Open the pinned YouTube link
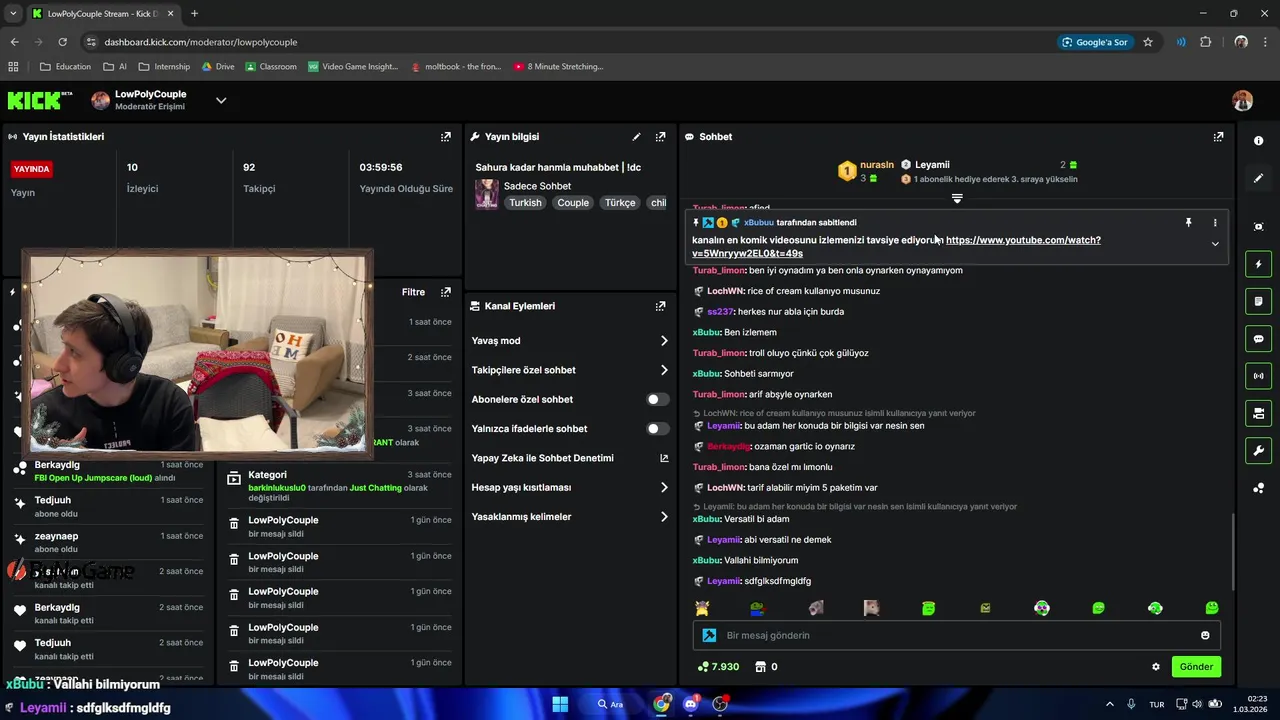 896,247
